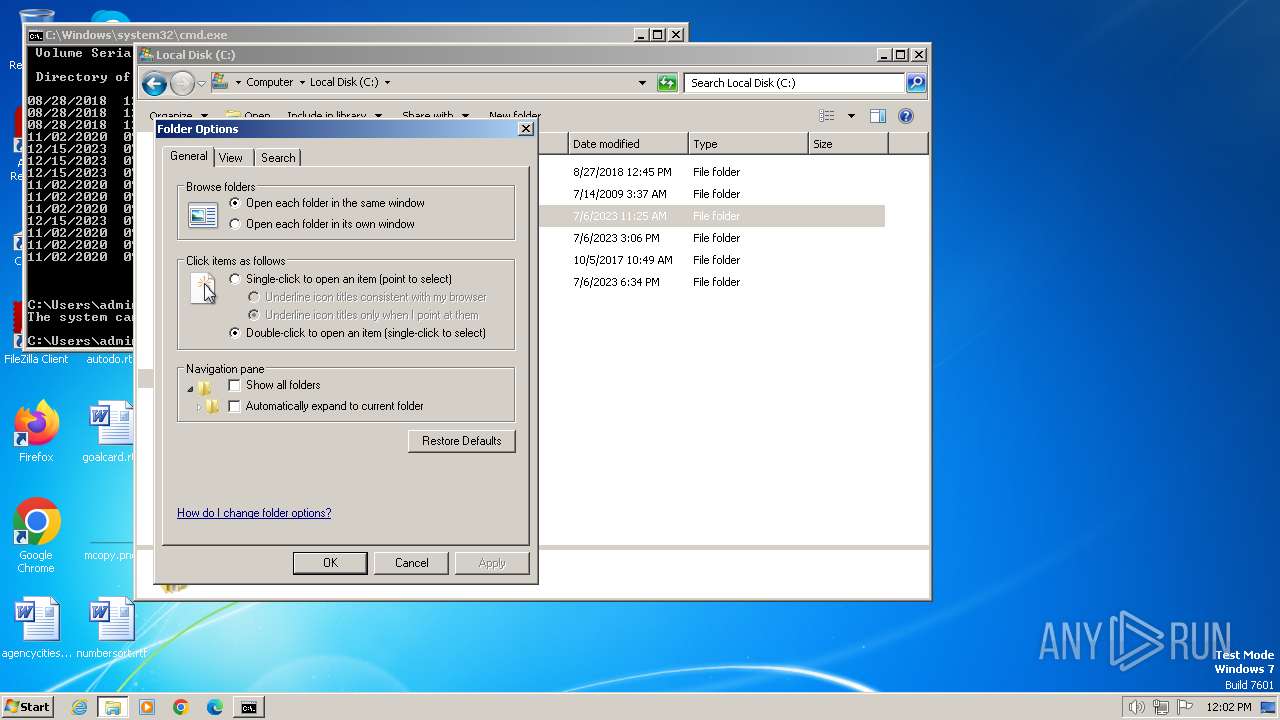Open the Share with menu
The width and height of the screenshot is (1280, 720).
pos(433,116)
